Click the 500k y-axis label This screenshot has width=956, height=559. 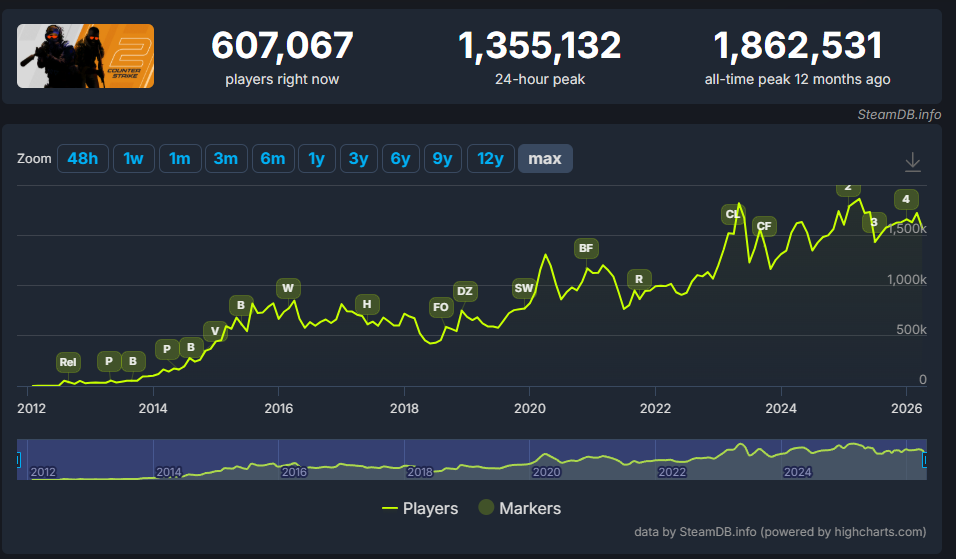(x=911, y=330)
